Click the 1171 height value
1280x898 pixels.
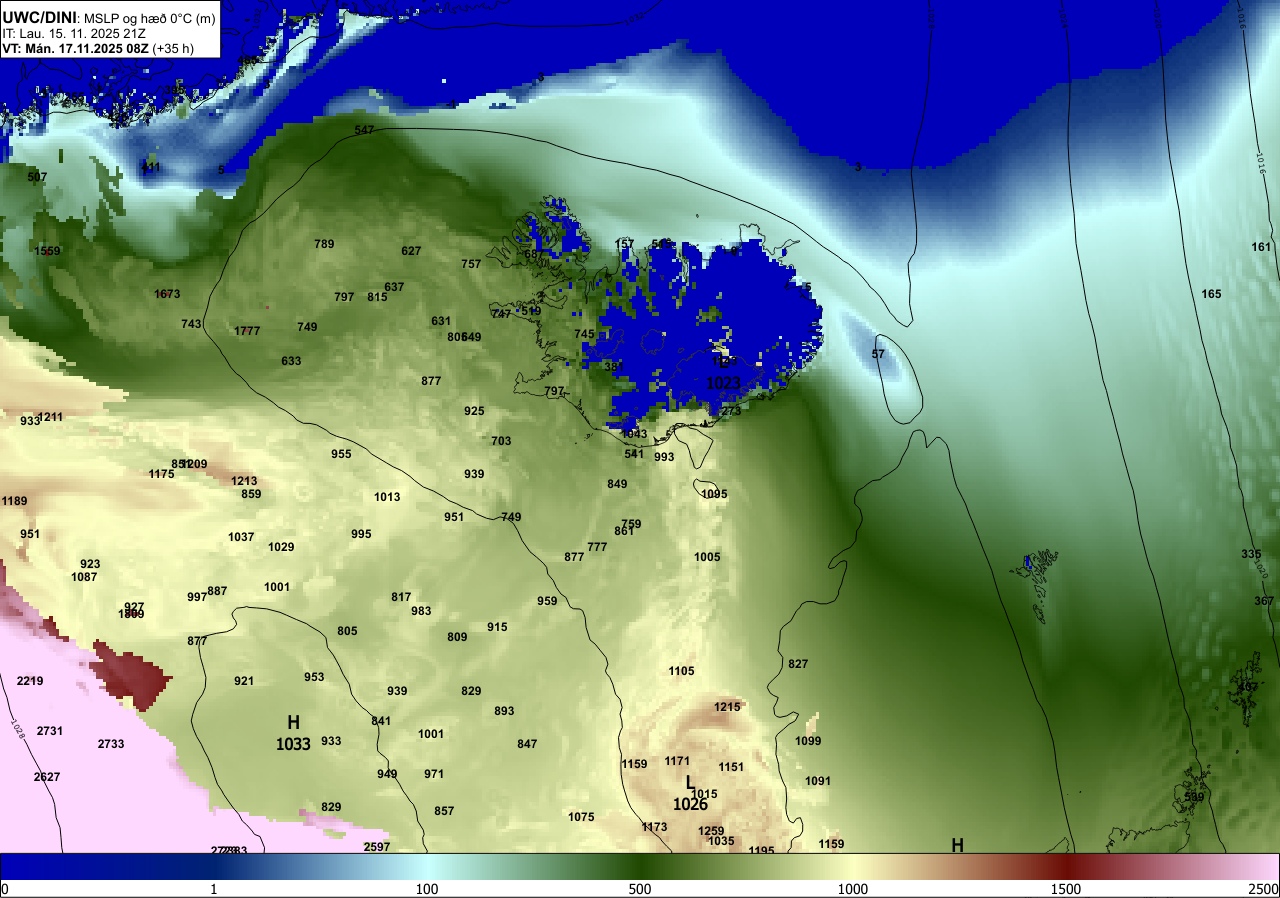(677, 761)
